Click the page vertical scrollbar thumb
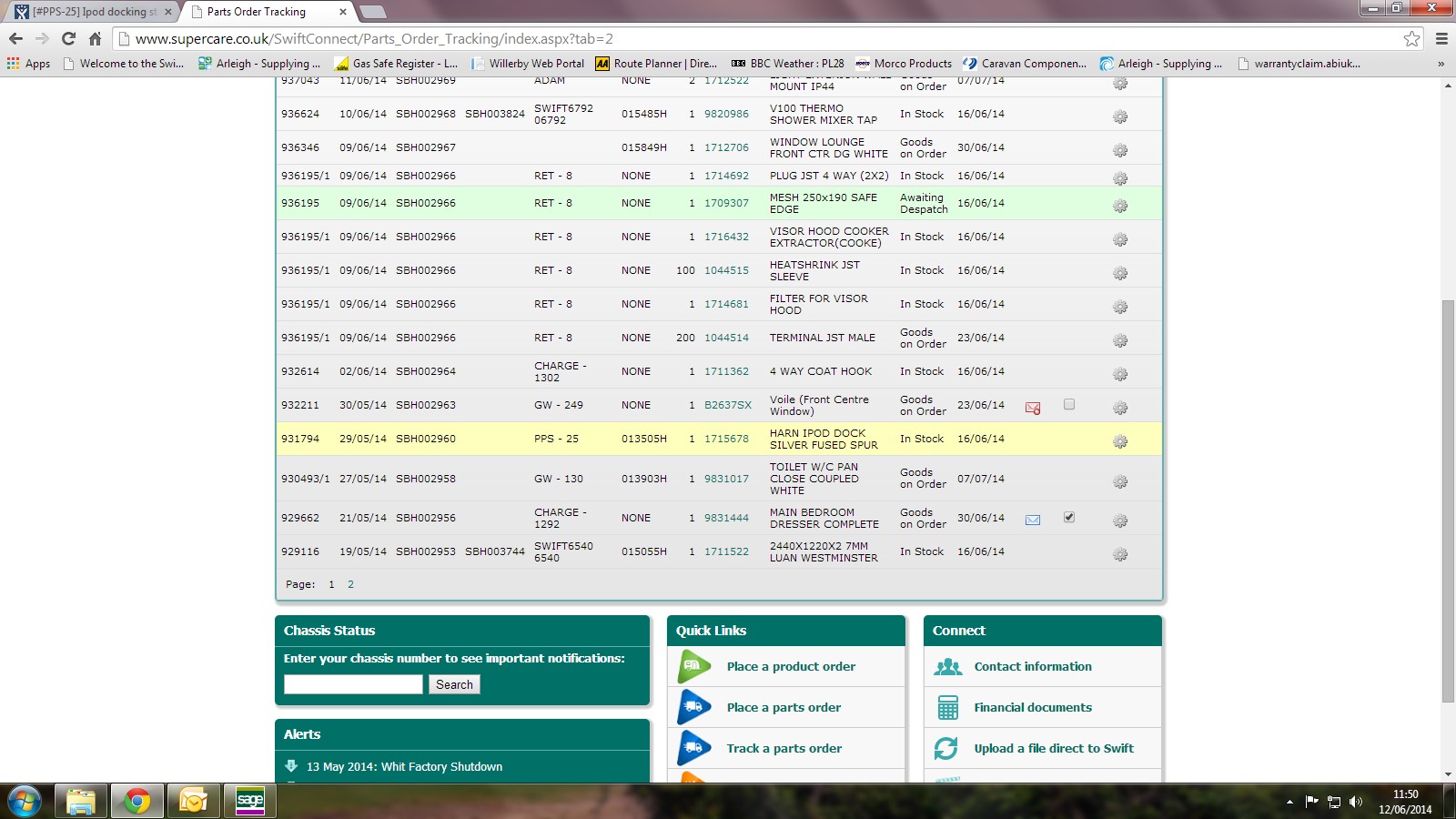The image size is (1456, 819). click(x=1448, y=500)
